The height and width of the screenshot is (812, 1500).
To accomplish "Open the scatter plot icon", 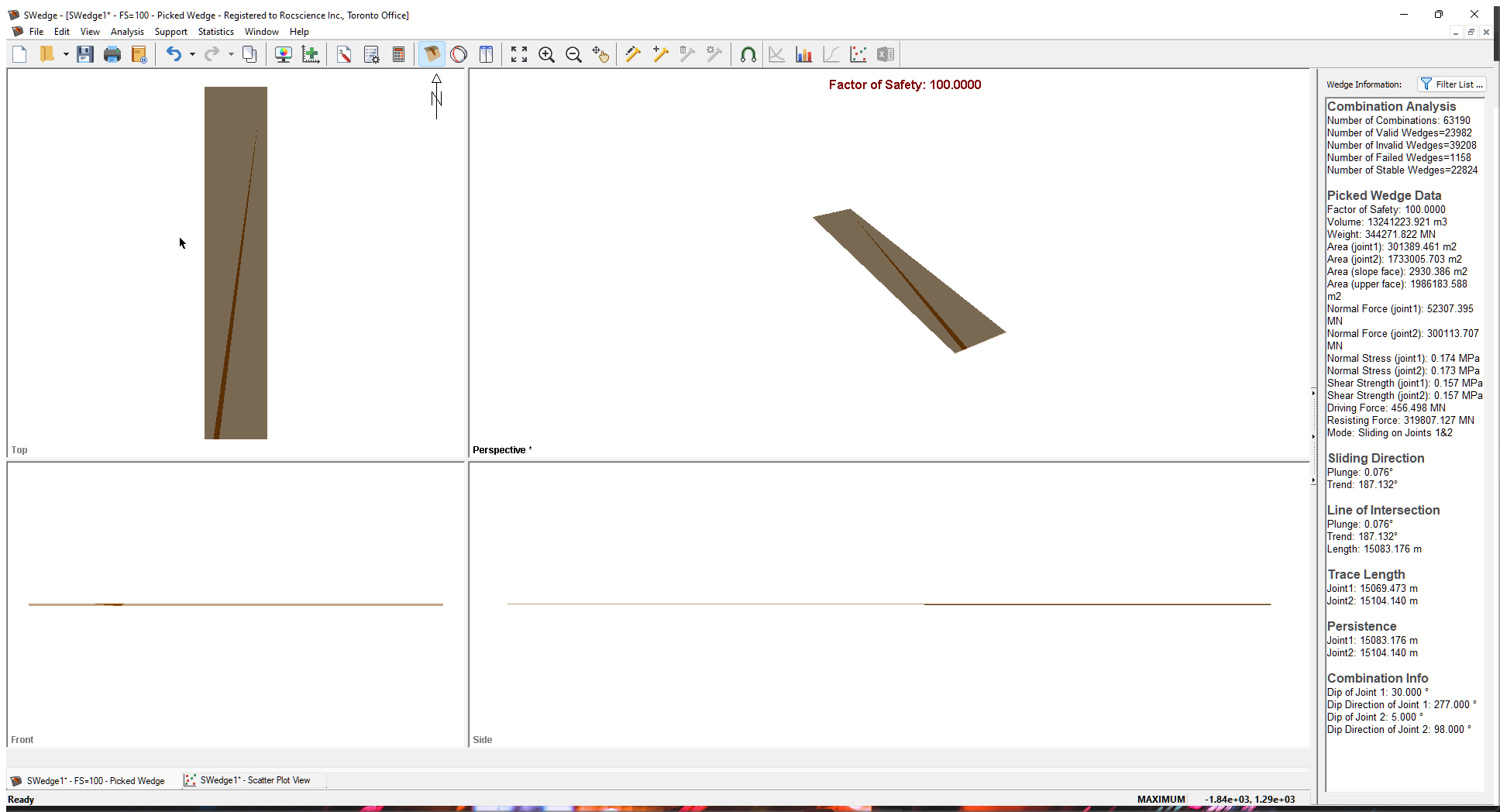I will pos(858,54).
